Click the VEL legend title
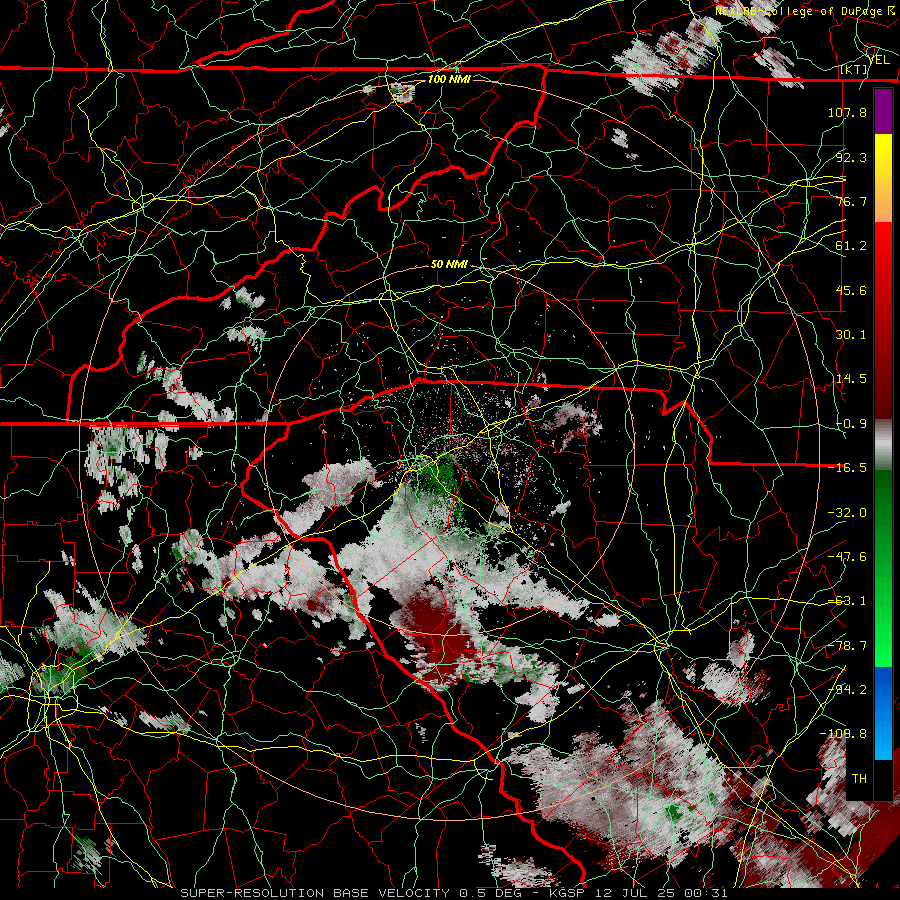The image size is (900, 900). (x=878, y=60)
